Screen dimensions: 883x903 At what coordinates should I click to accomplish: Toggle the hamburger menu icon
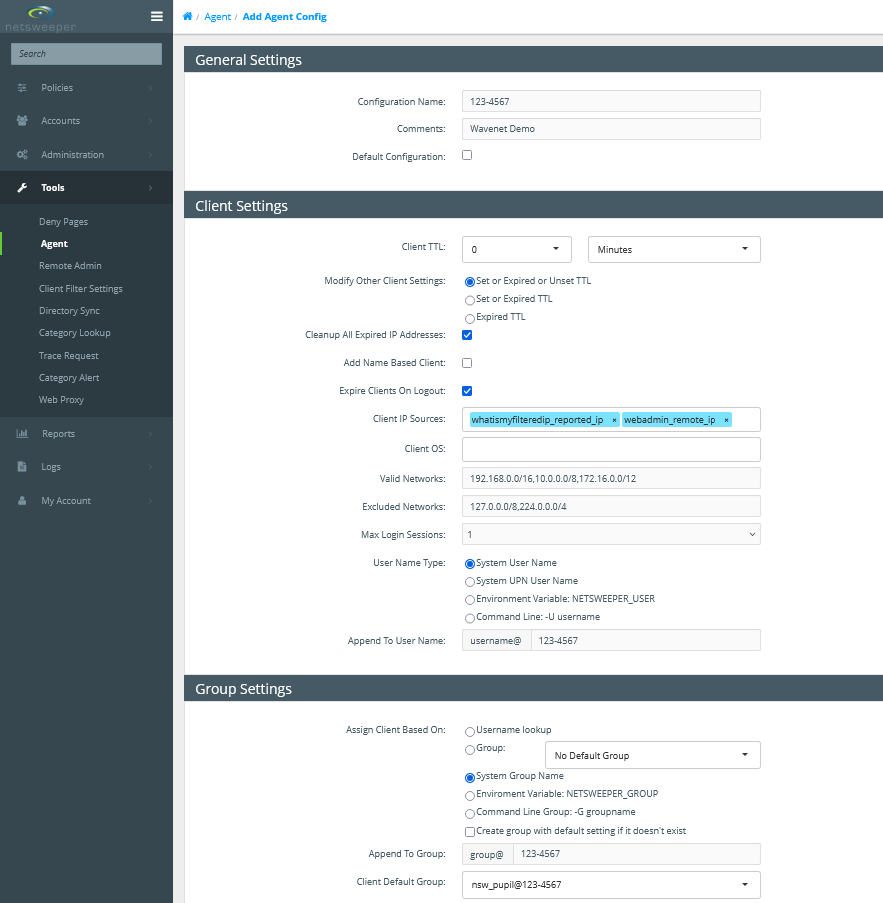click(156, 16)
